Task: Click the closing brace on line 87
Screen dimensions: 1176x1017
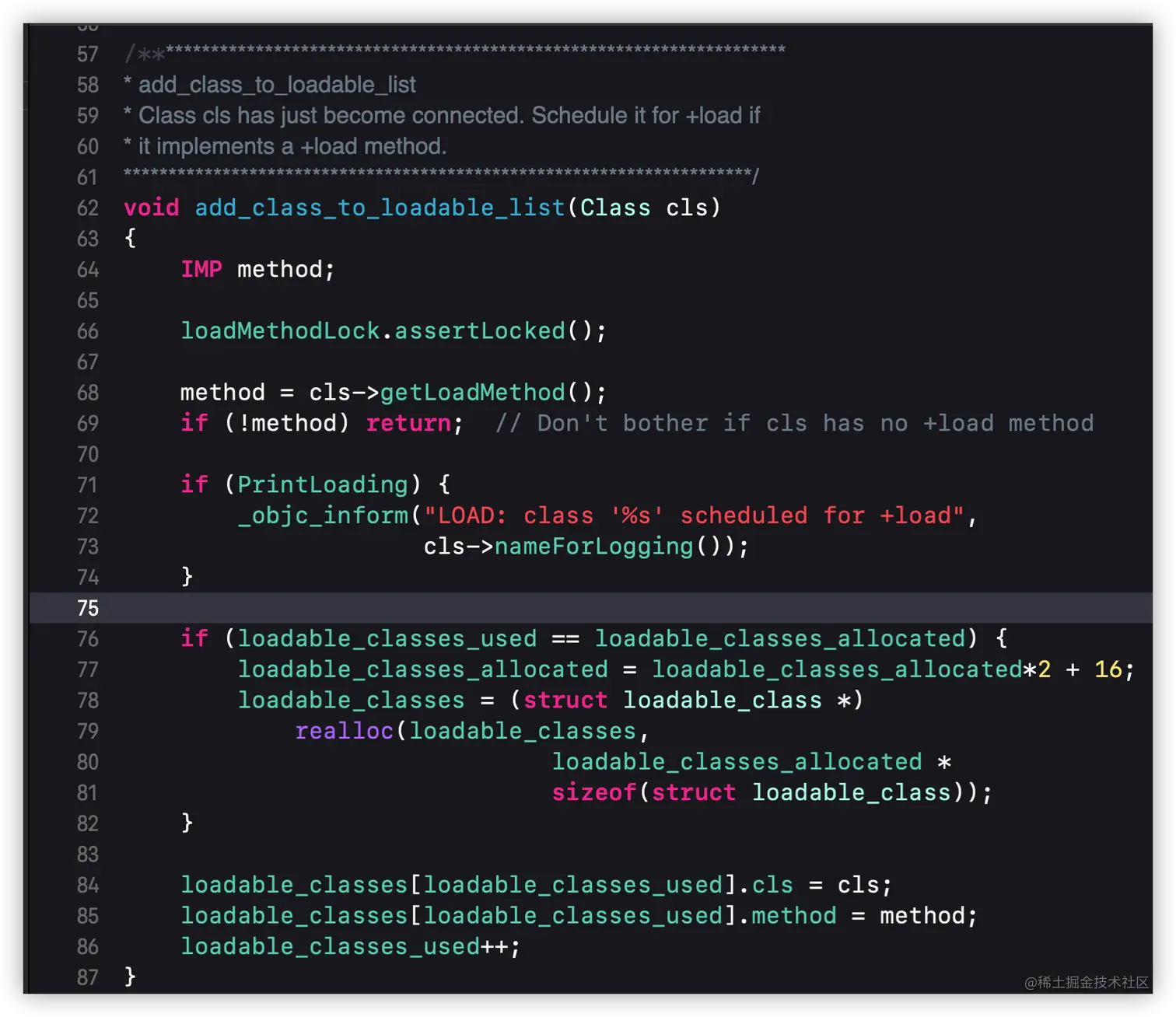Action: tap(130, 977)
